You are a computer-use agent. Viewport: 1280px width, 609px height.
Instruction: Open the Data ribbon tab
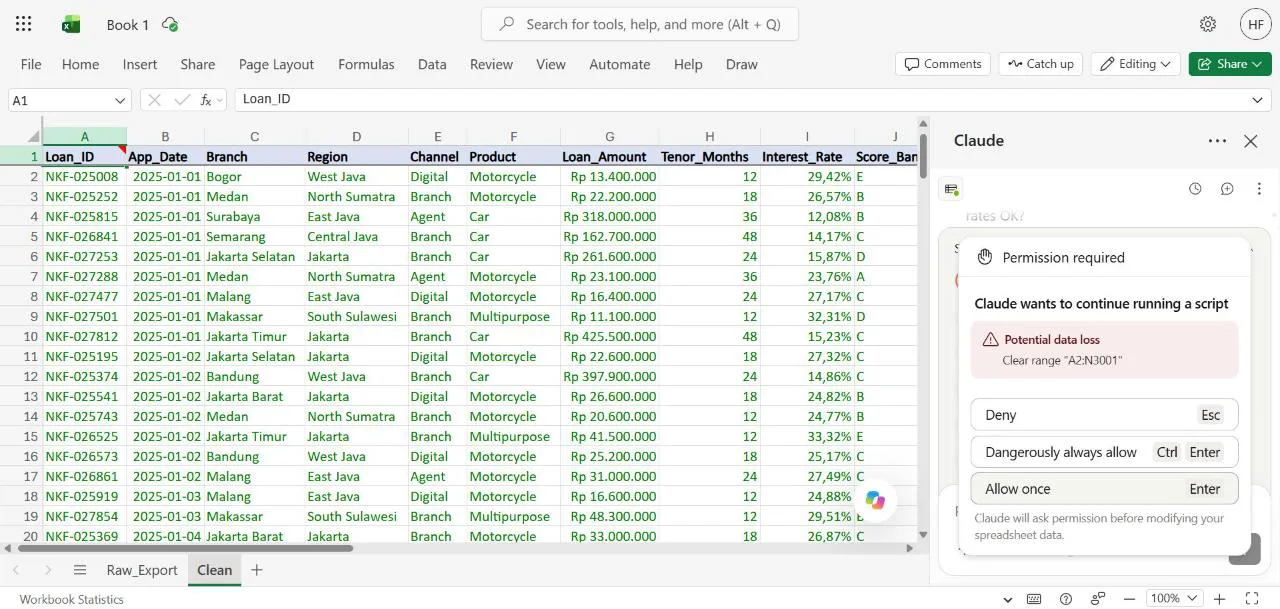[x=432, y=64]
